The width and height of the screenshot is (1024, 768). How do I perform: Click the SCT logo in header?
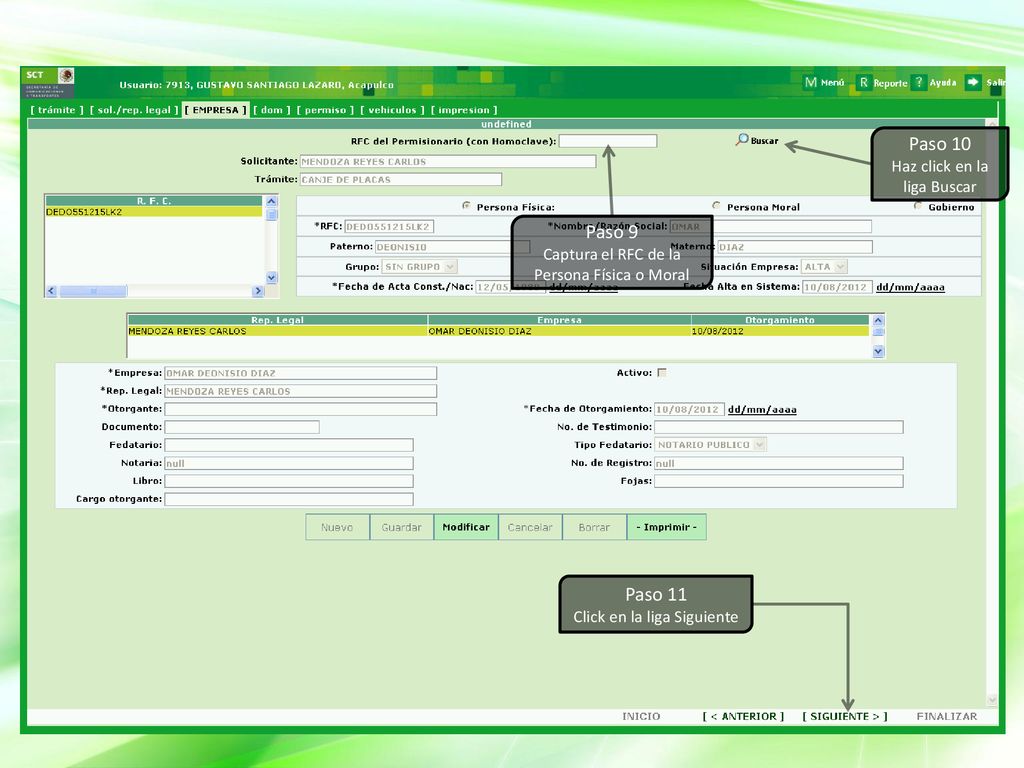(x=50, y=82)
